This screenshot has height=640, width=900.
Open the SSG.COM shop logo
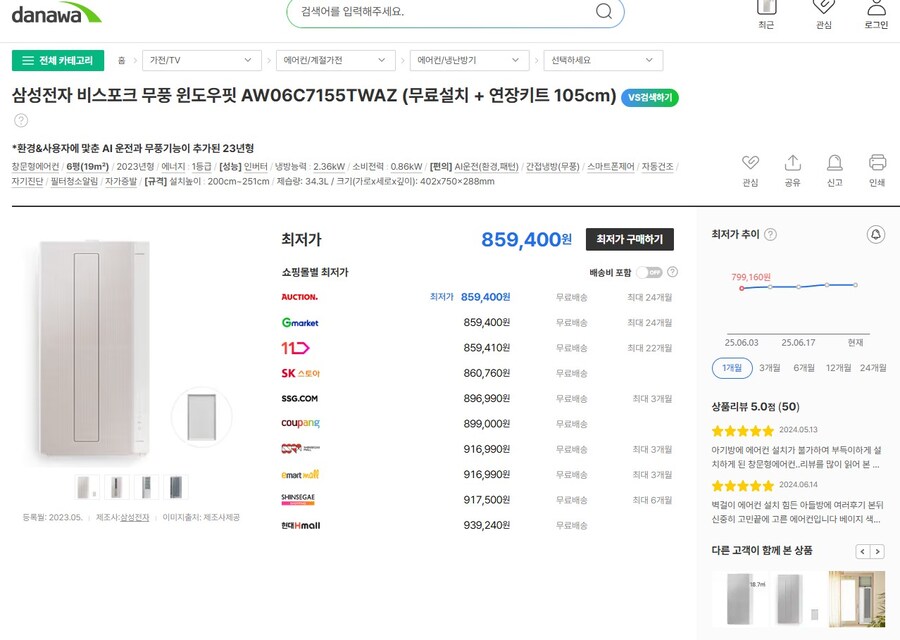coord(300,398)
